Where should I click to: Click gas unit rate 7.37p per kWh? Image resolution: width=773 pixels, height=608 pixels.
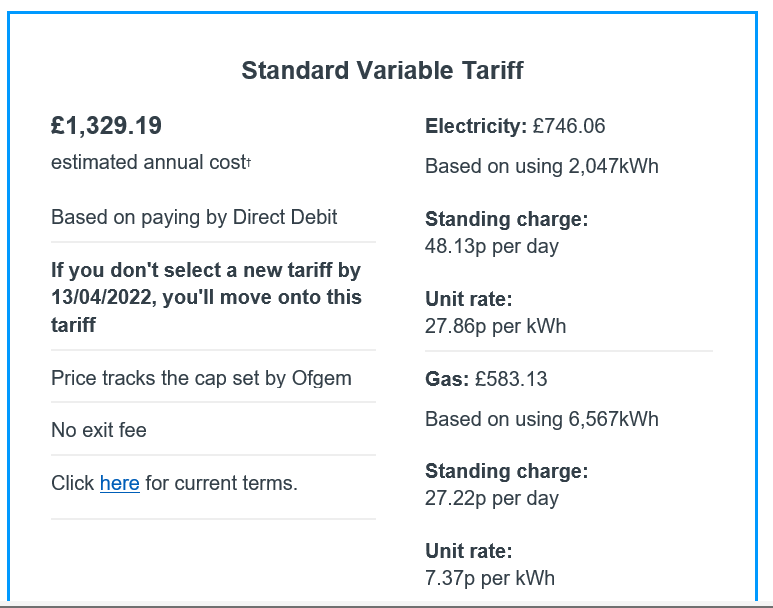pos(490,578)
